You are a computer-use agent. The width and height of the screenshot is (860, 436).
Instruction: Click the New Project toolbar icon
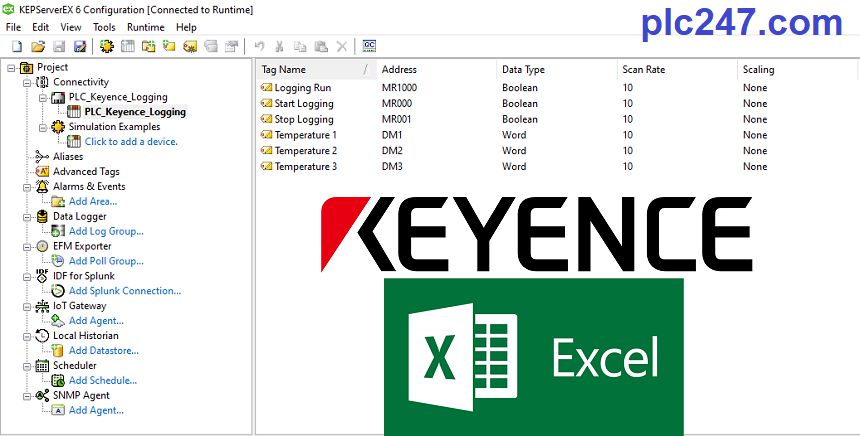tap(17, 46)
